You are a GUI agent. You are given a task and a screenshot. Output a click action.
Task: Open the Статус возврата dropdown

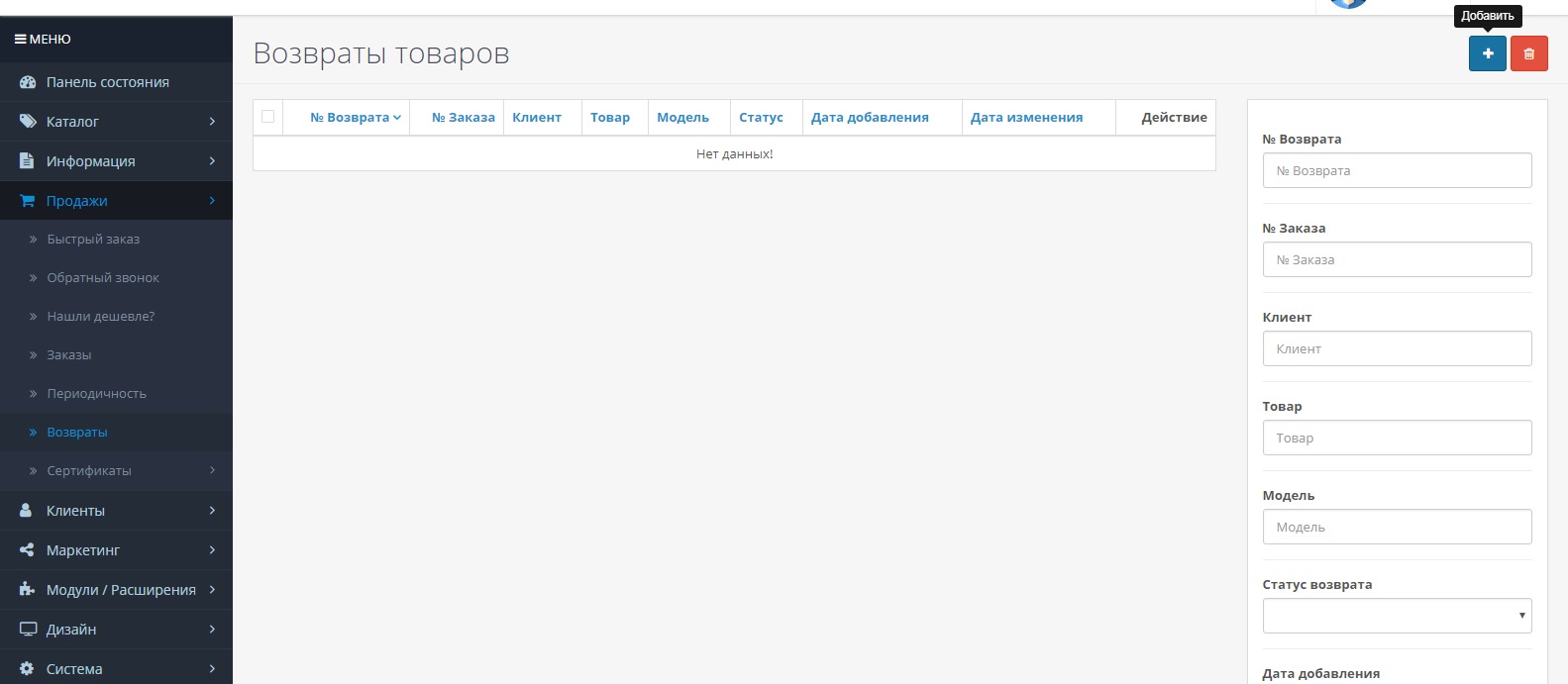[1396, 616]
